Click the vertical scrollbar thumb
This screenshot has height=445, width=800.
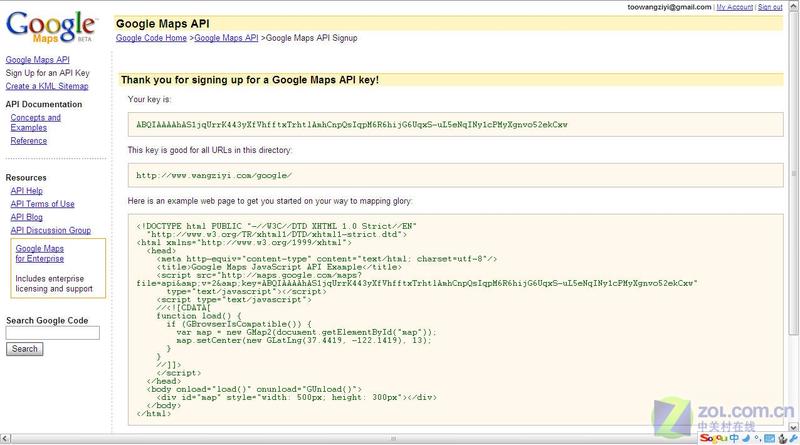pyautogui.click(x=794, y=174)
